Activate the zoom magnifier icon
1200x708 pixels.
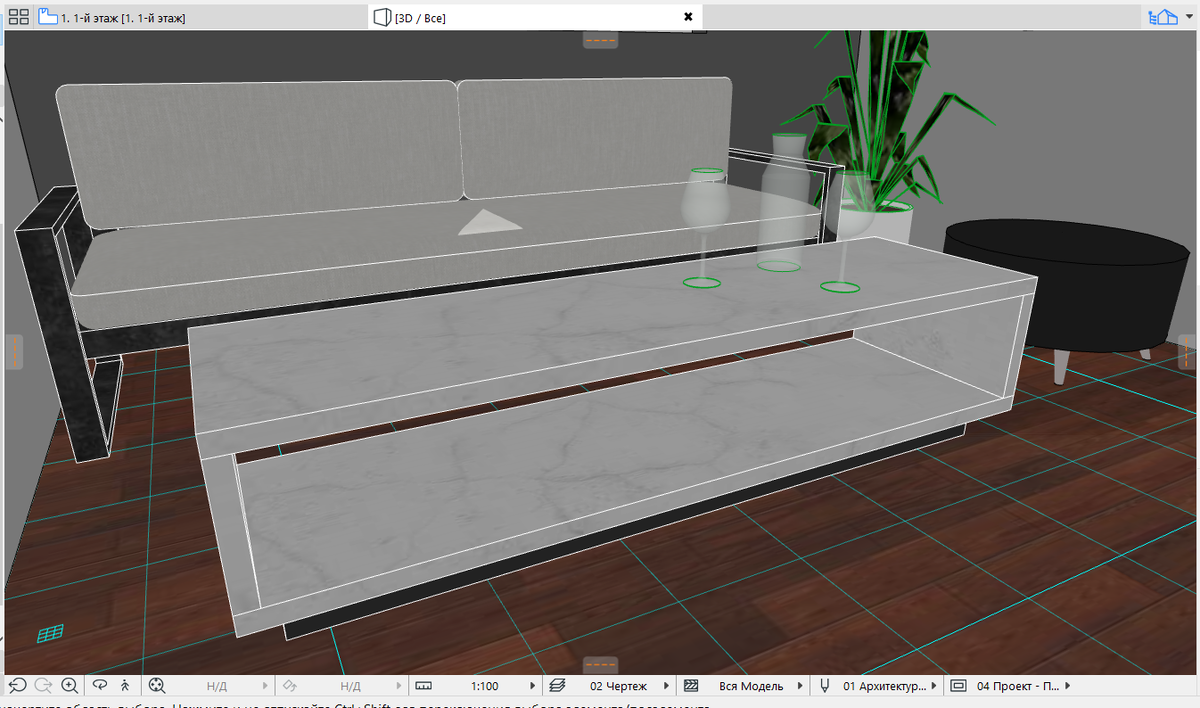tap(70, 686)
